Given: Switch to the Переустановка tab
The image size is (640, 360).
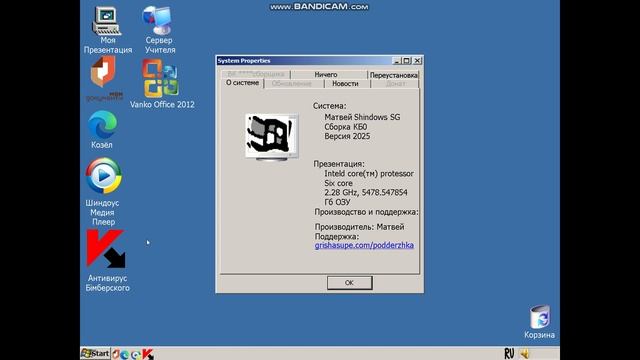Looking at the screenshot, I should point(393,75).
